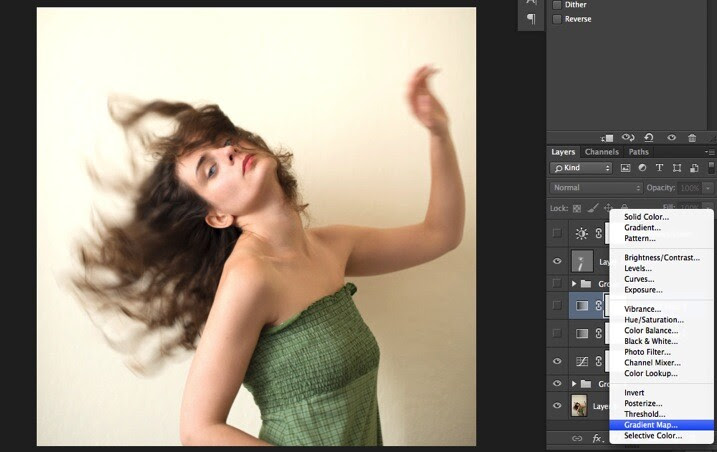This screenshot has width=717, height=452.
Task: Enable the Reverse checkbox
Action: click(557, 19)
